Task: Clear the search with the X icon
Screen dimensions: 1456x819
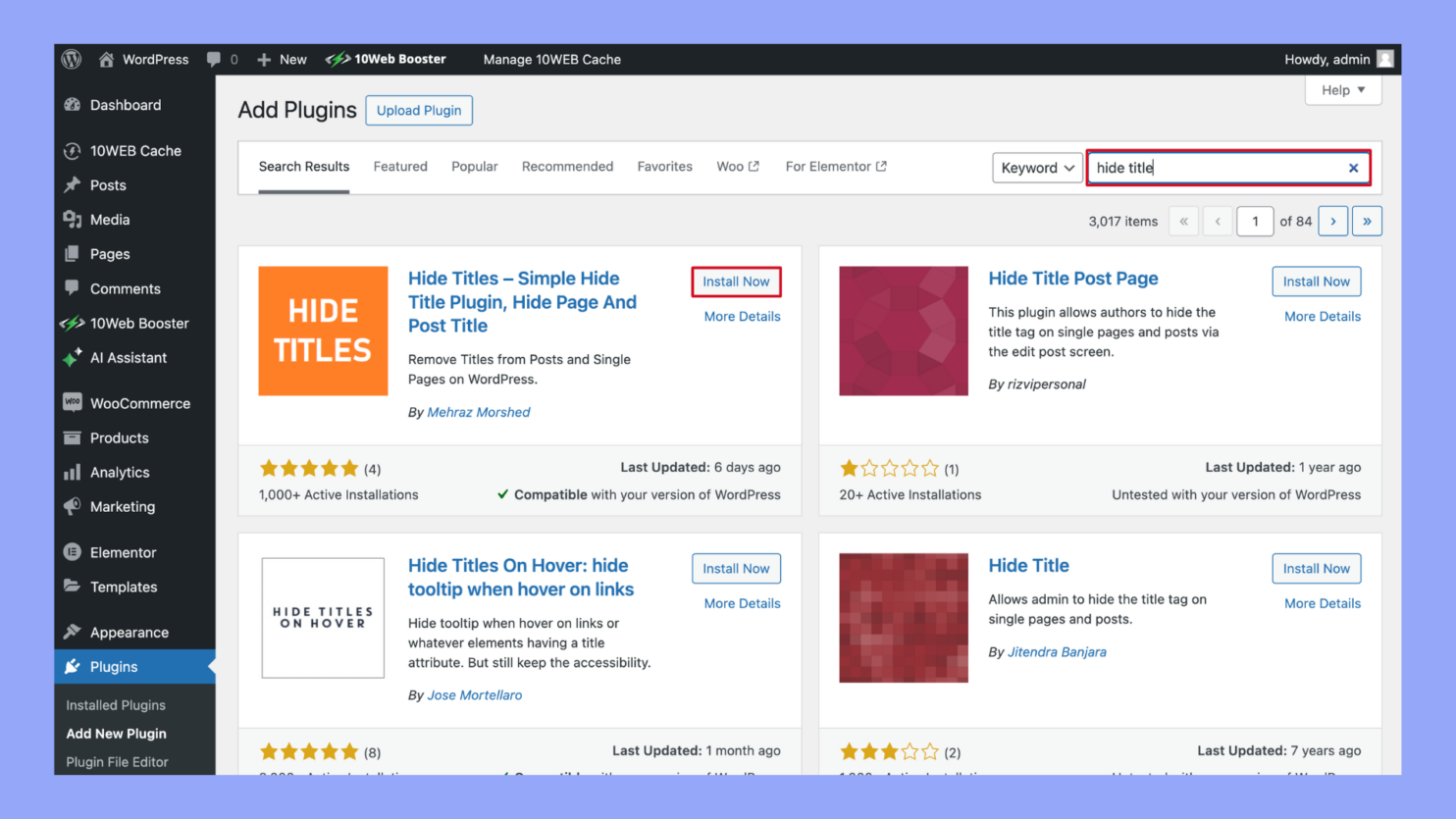Action: coord(1353,168)
